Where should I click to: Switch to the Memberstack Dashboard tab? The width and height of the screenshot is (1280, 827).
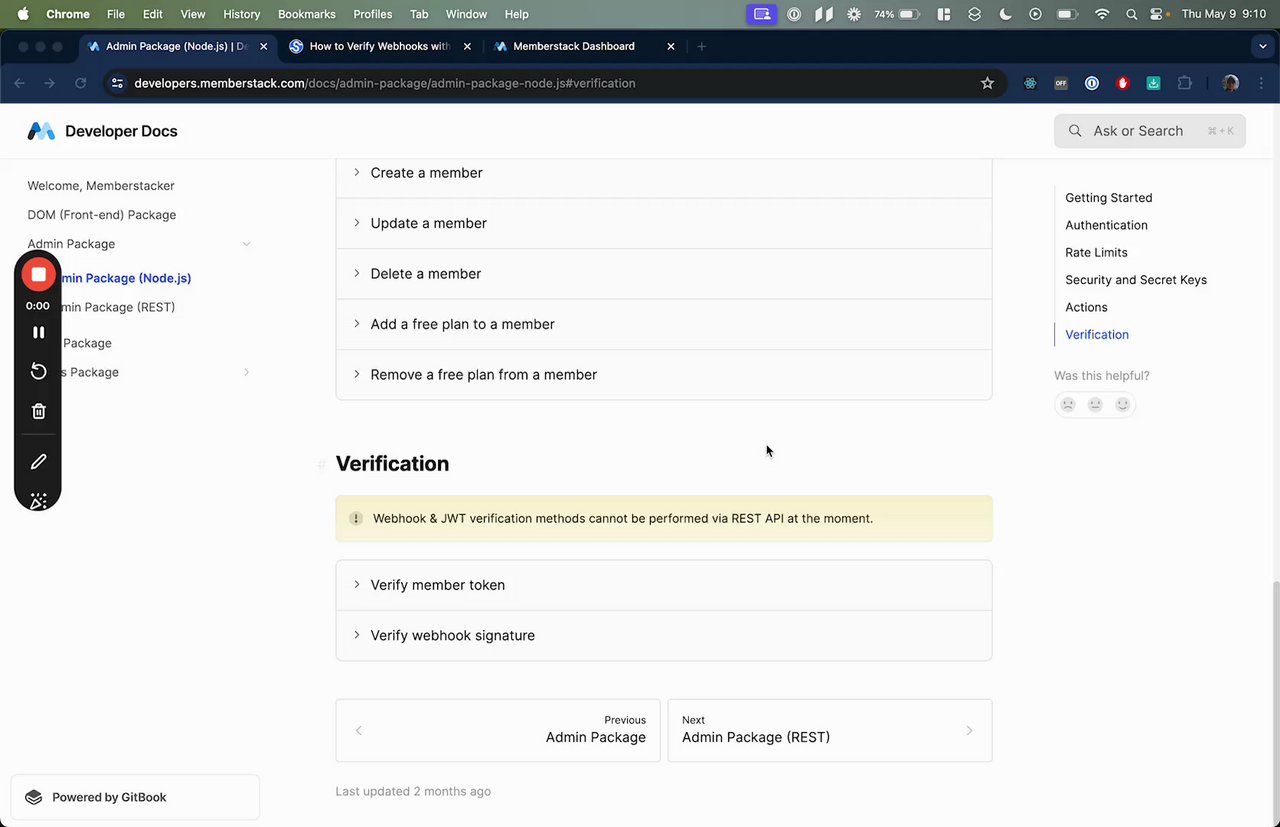tap(583, 46)
